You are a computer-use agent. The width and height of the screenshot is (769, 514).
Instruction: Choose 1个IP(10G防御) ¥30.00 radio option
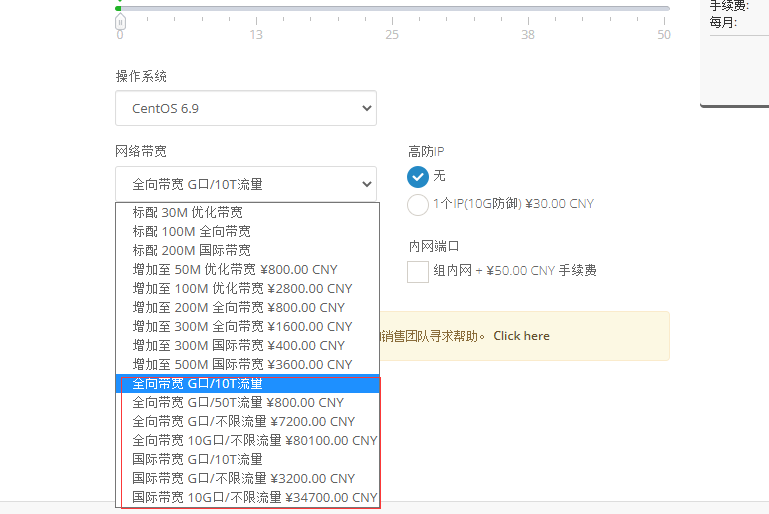tap(418, 204)
